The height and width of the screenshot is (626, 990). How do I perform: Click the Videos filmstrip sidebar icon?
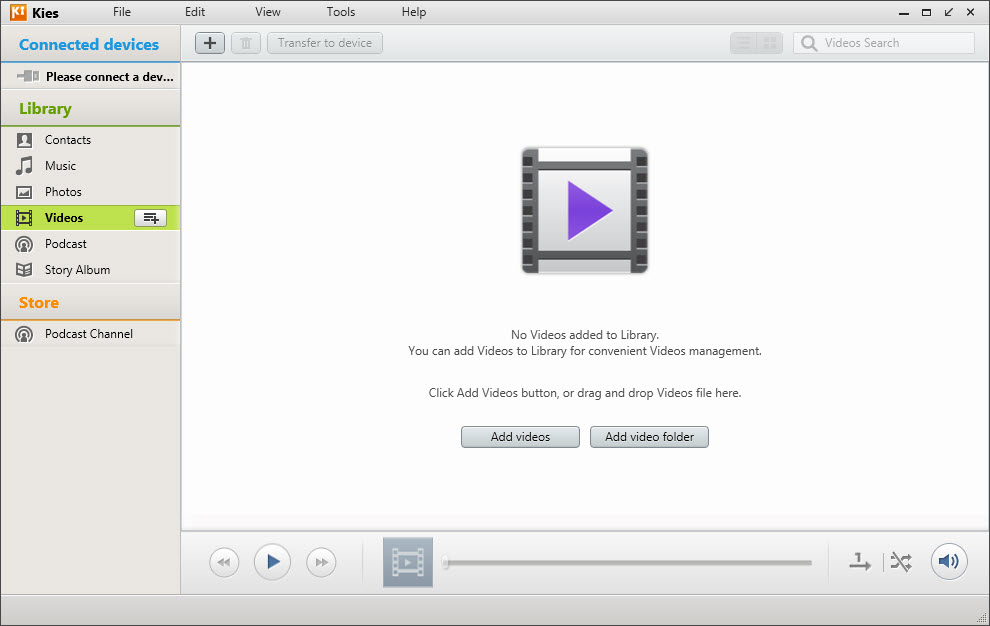coord(24,218)
